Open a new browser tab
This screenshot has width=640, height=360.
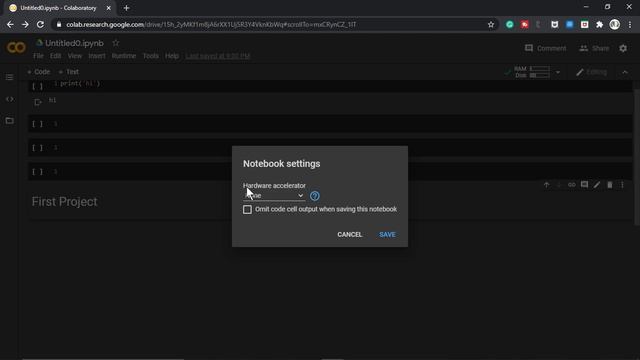tap(126, 8)
